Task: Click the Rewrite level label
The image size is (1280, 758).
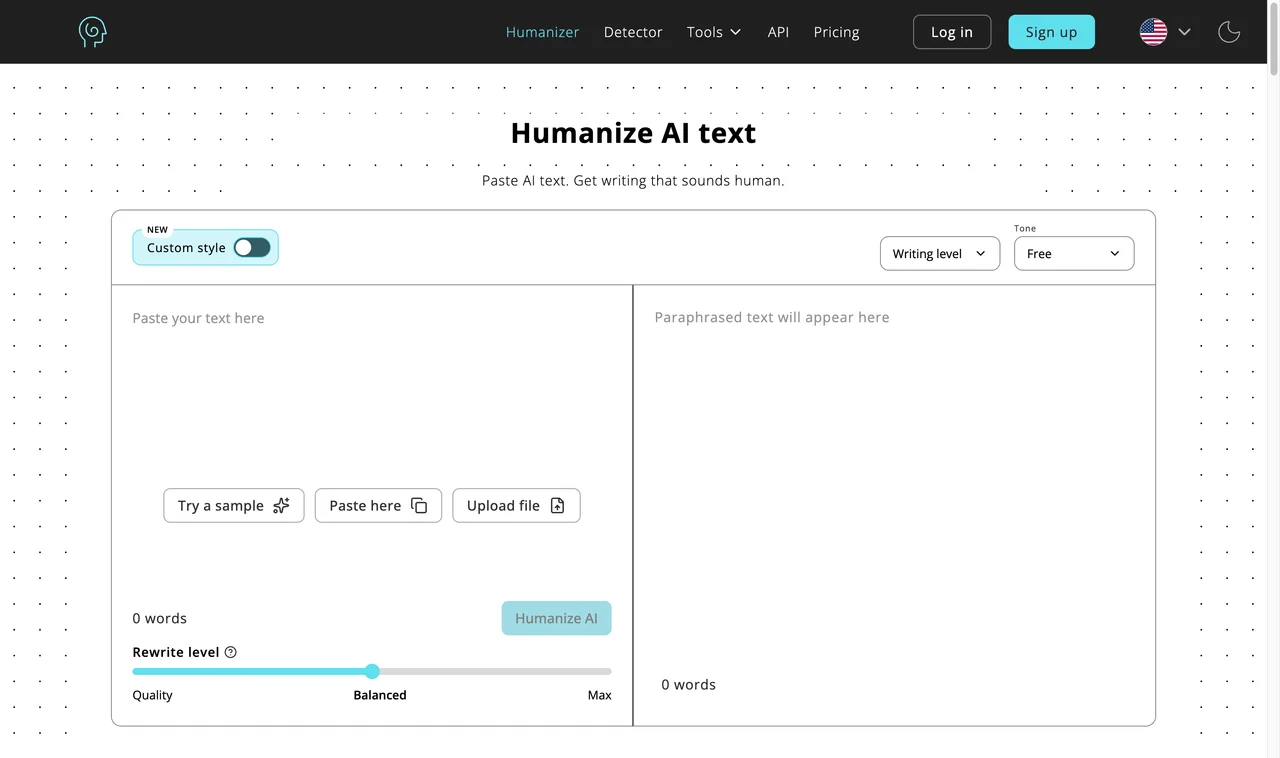Action: (x=176, y=652)
